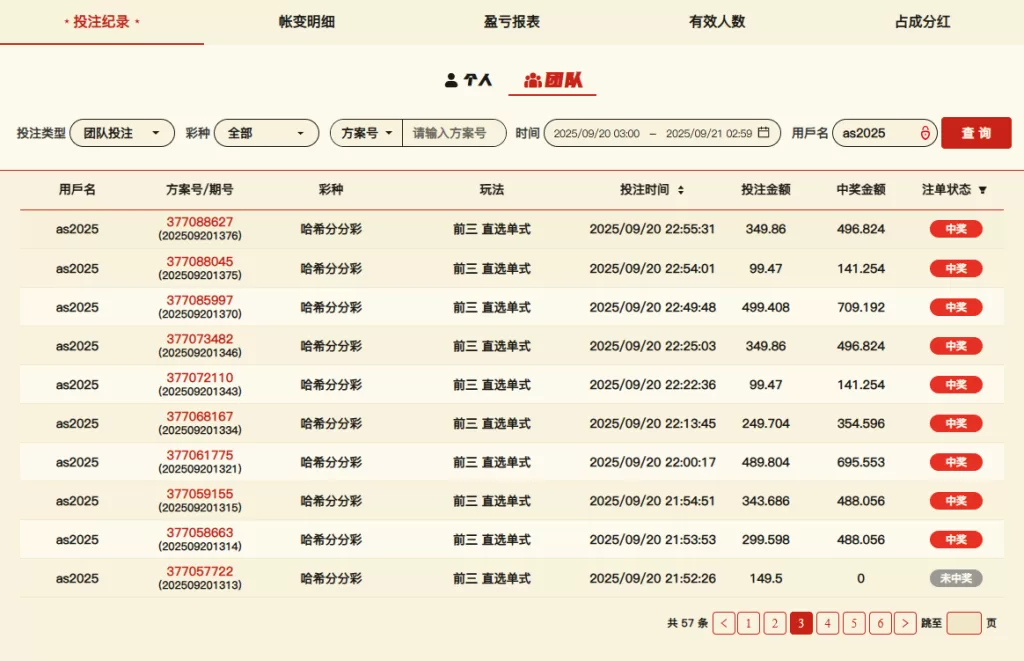
Task: Click the icon inside the 用戶名 field
Action: click(x=925, y=133)
